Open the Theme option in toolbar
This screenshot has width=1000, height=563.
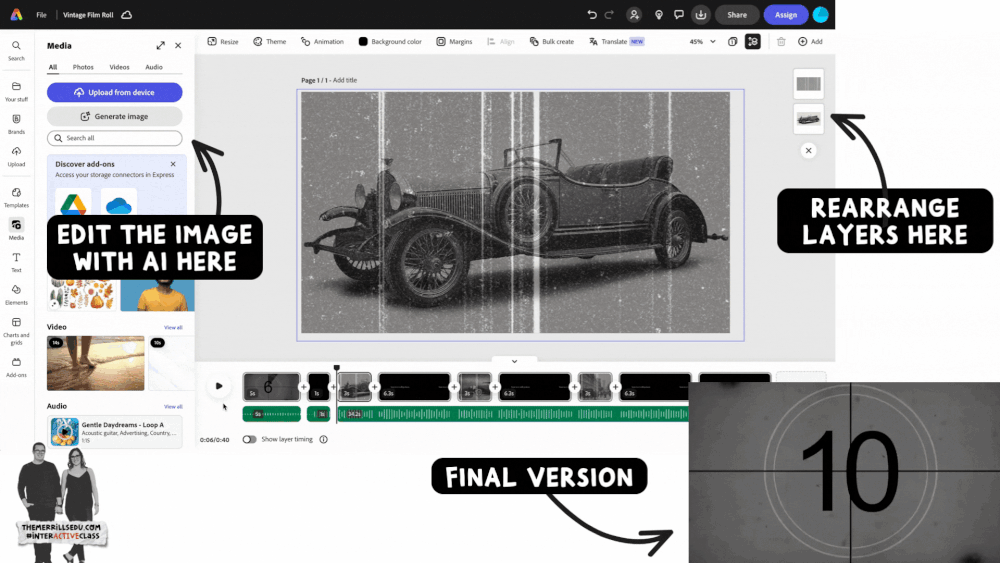tap(269, 41)
